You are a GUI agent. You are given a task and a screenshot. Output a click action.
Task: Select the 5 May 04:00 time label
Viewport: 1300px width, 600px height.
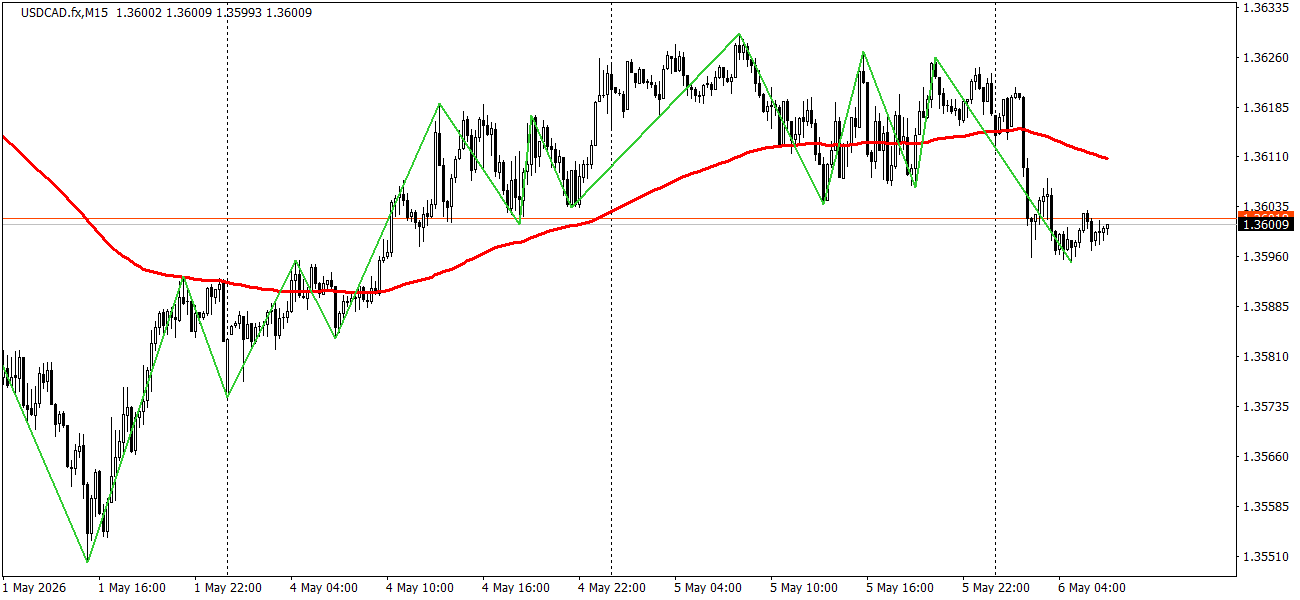(708, 588)
